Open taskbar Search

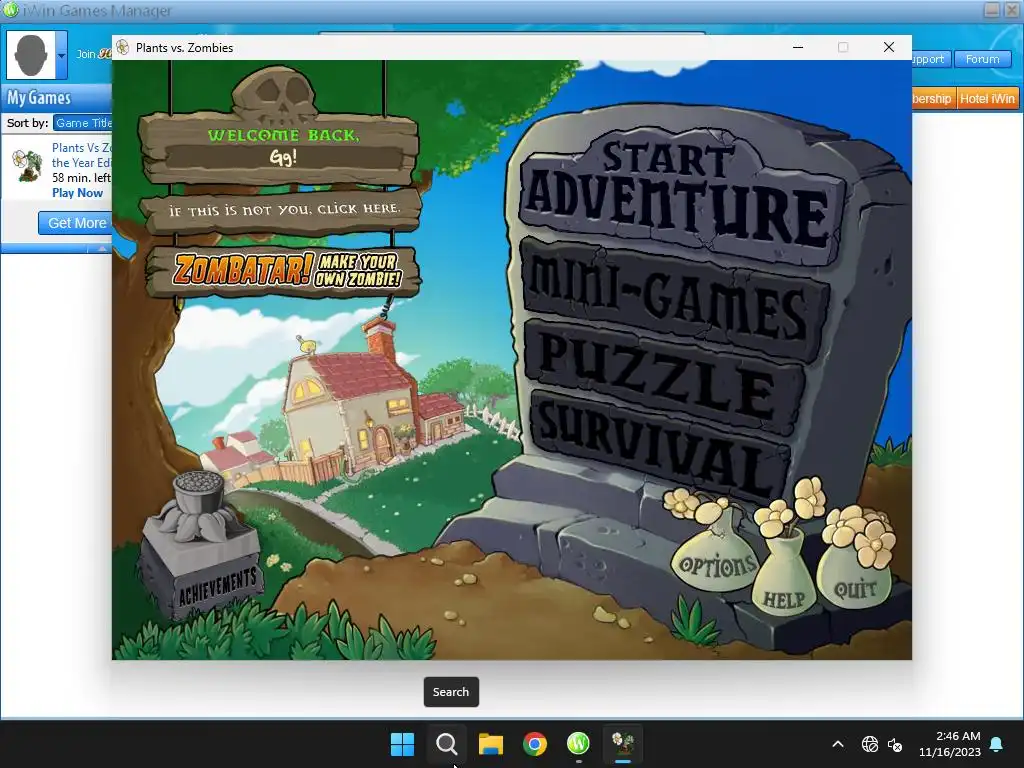(447, 744)
